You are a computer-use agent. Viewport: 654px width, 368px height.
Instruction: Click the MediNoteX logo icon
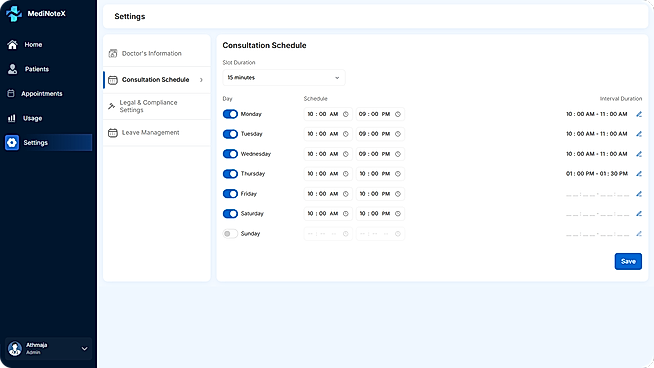click(x=14, y=14)
